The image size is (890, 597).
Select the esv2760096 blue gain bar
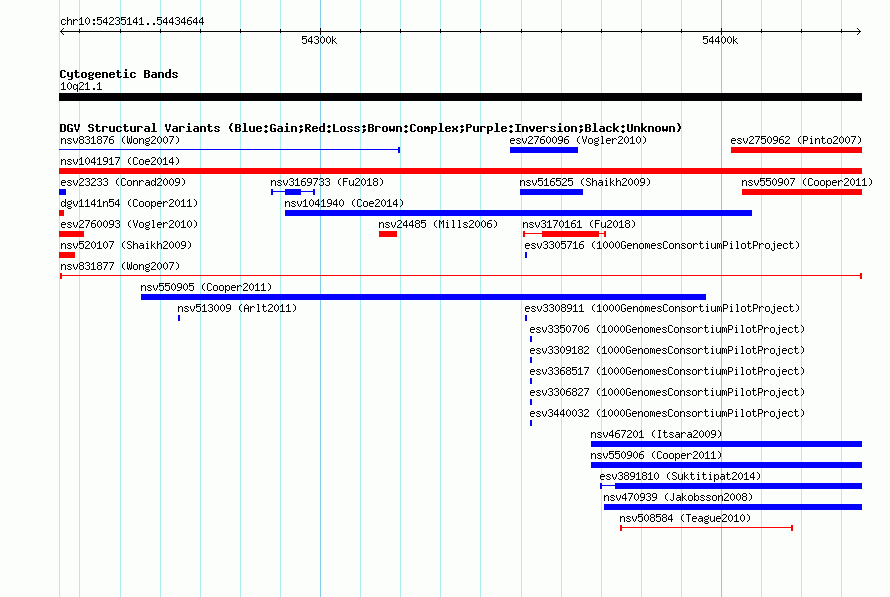coord(544,150)
